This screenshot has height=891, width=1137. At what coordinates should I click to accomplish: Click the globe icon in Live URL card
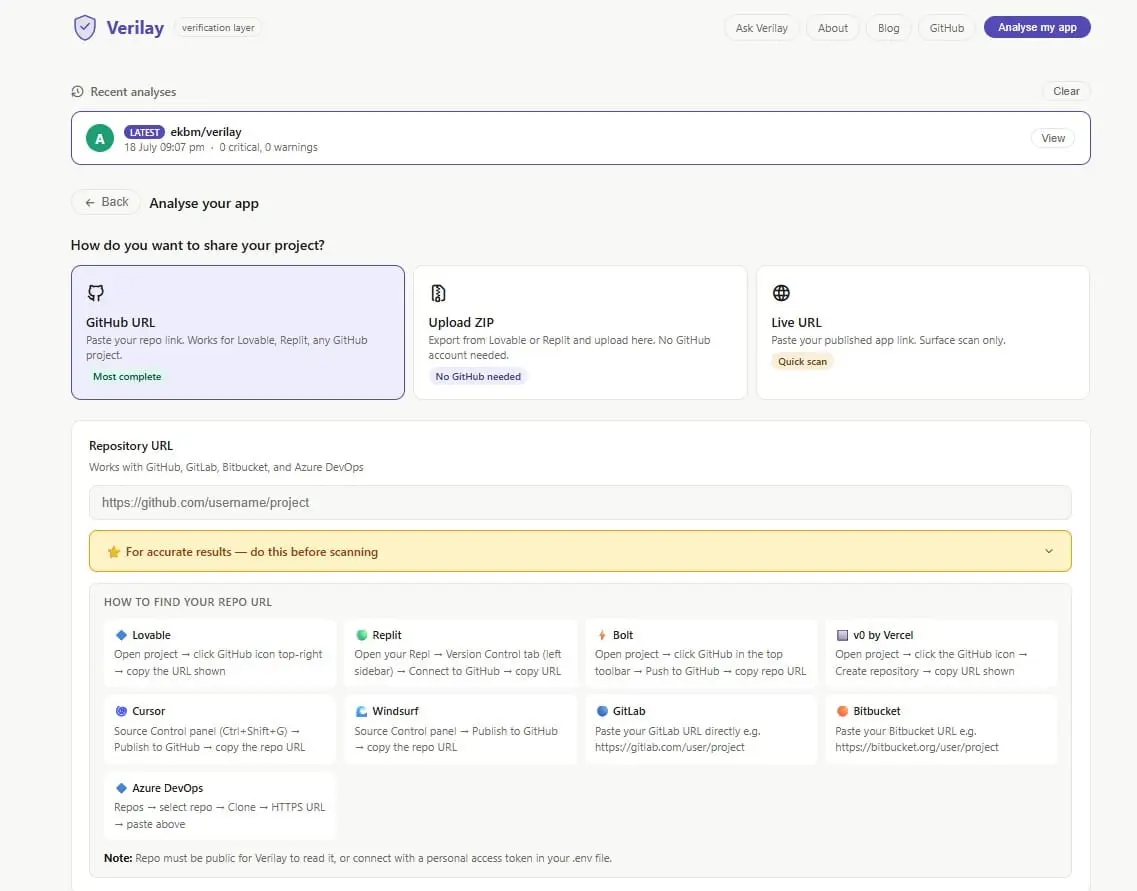781,293
